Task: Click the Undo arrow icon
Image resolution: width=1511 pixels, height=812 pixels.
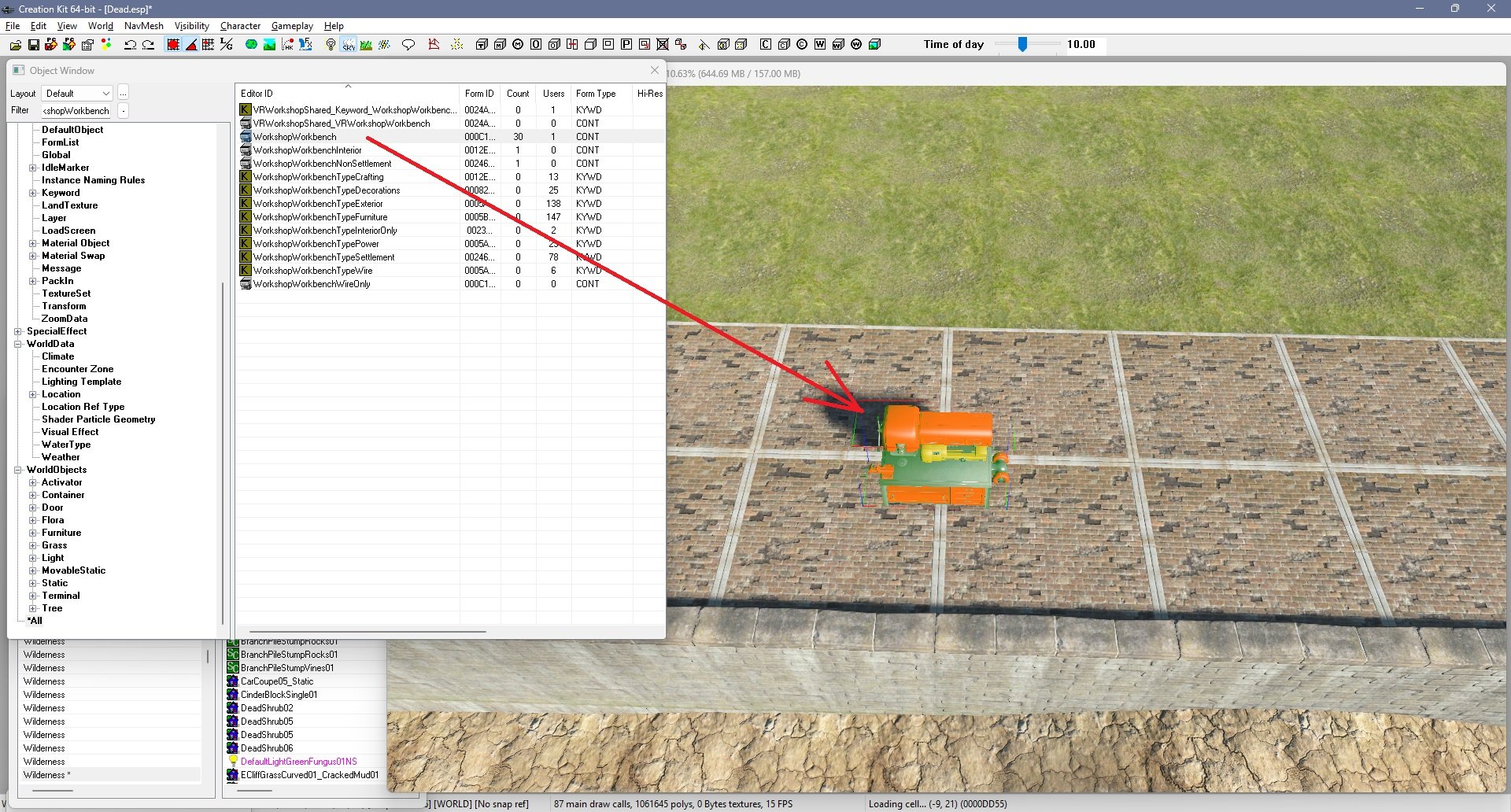Action: pyautogui.click(x=131, y=45)
